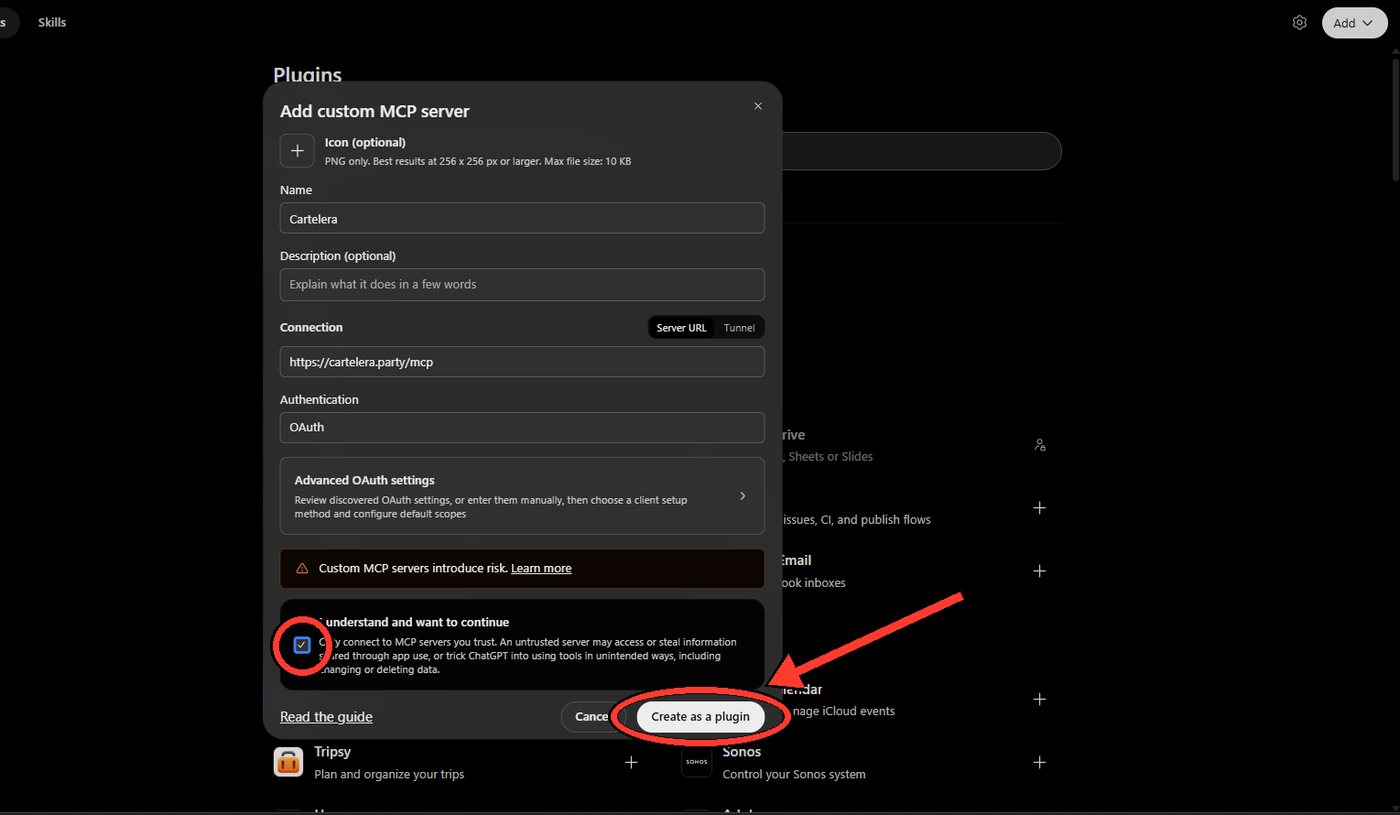1400x815 pixels.
Task: Close the Add custom MCP server dialog
Action: [758, 106]
